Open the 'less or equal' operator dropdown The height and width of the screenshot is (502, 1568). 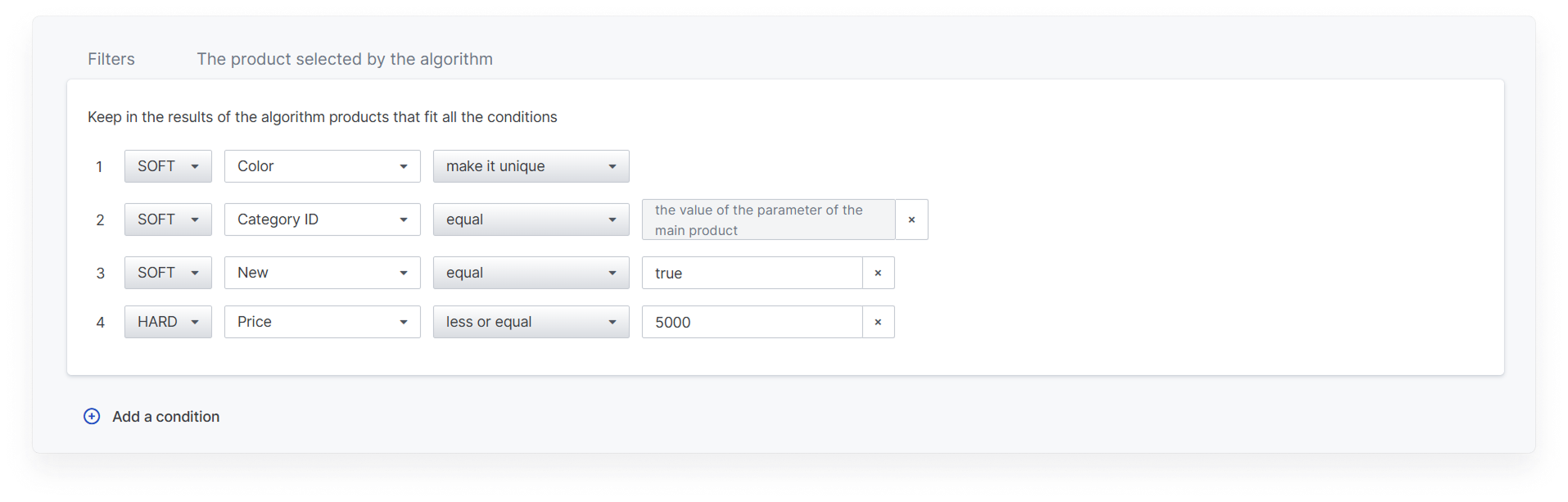click(531, 322)
